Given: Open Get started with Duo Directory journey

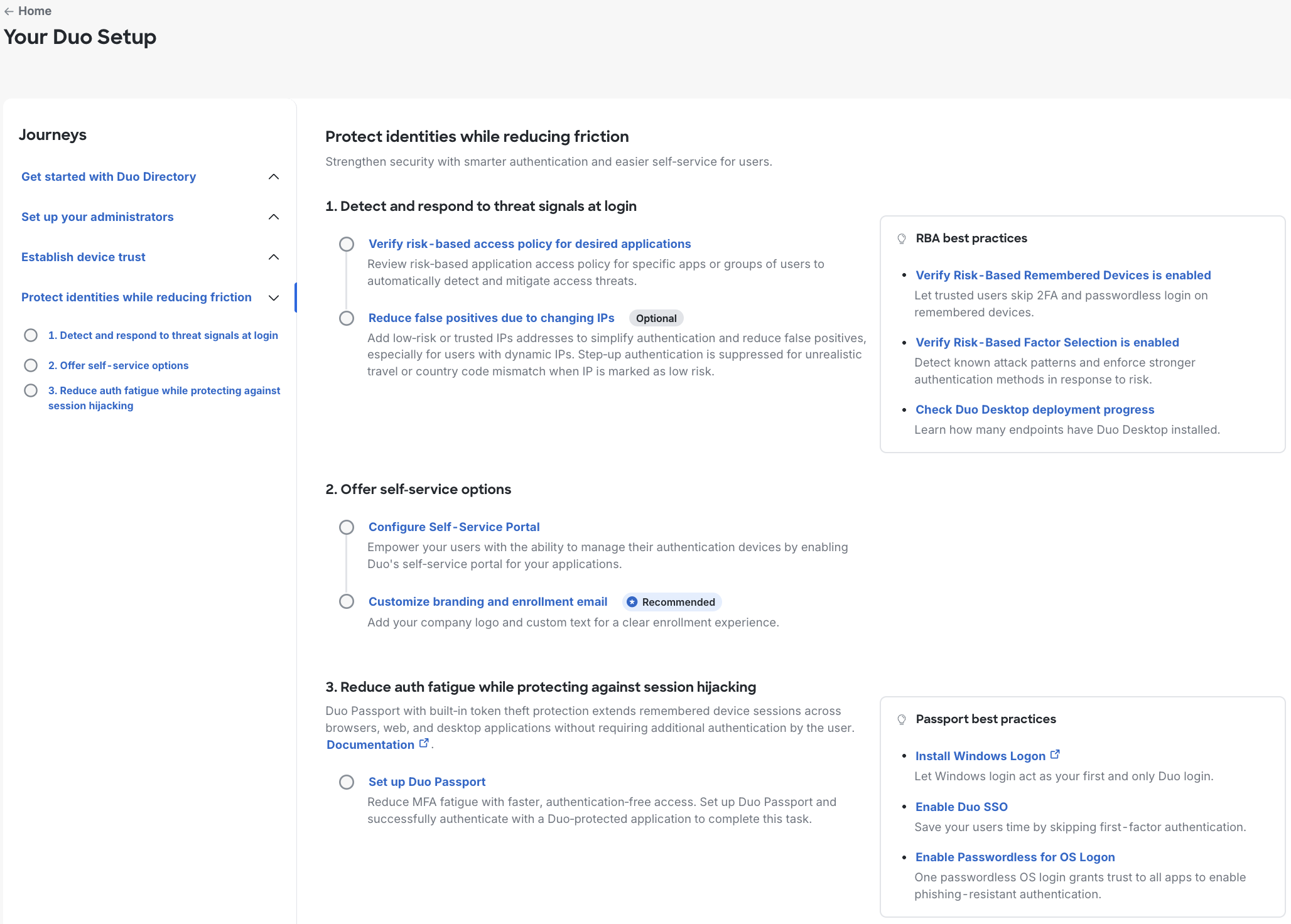Looking at the screenshot, I should [109, 177].
